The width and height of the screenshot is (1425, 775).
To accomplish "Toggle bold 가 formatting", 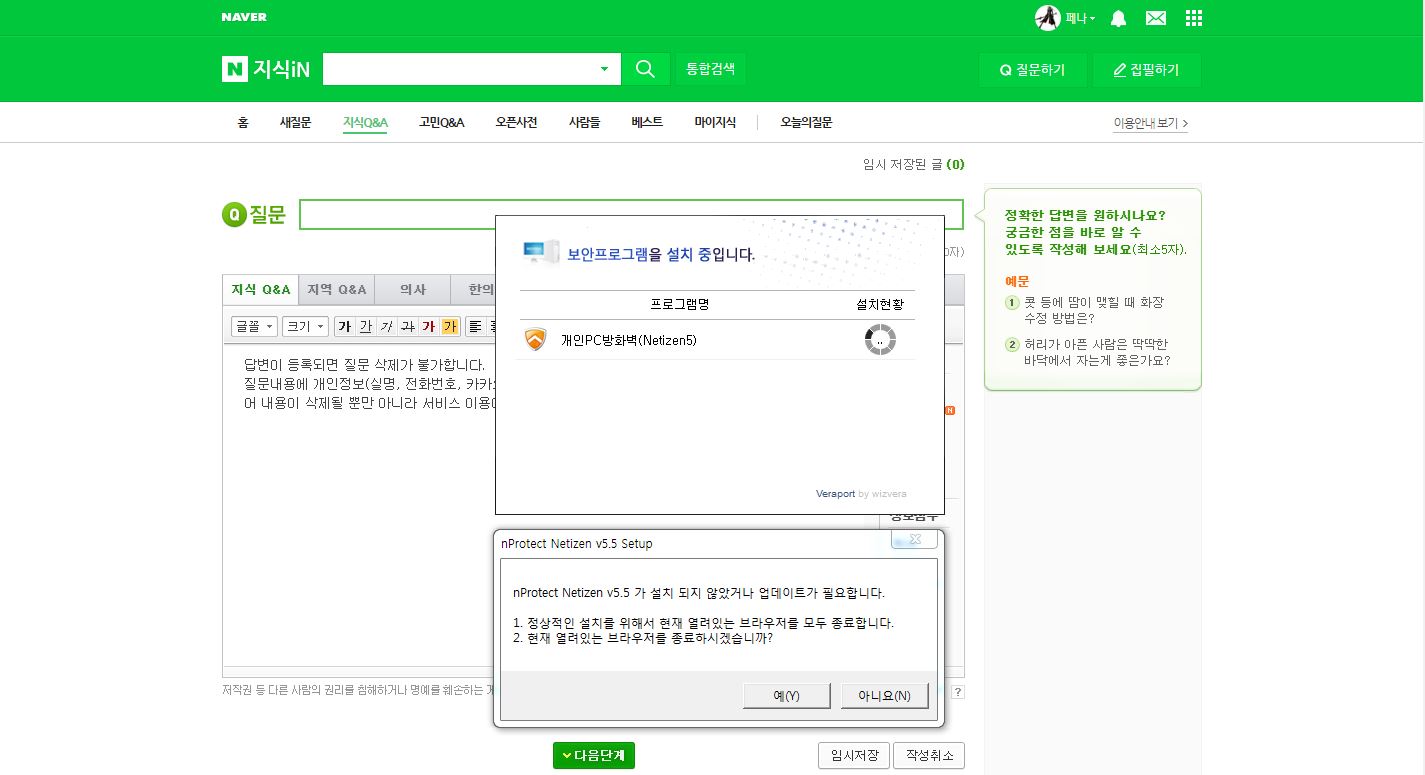I will coord(344,326).
